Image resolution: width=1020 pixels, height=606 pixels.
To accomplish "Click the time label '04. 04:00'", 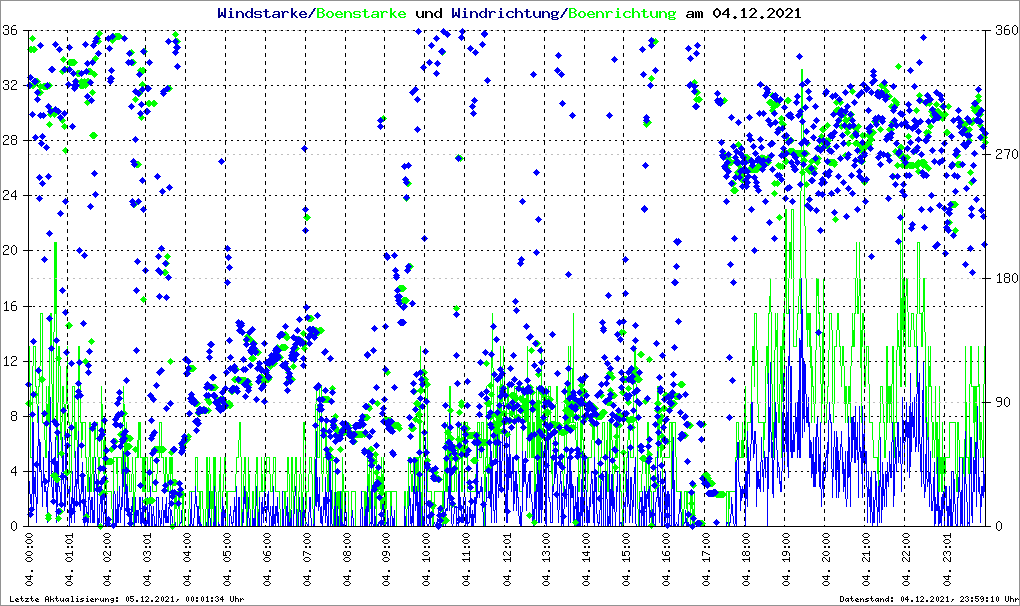I will coord(187,559).
